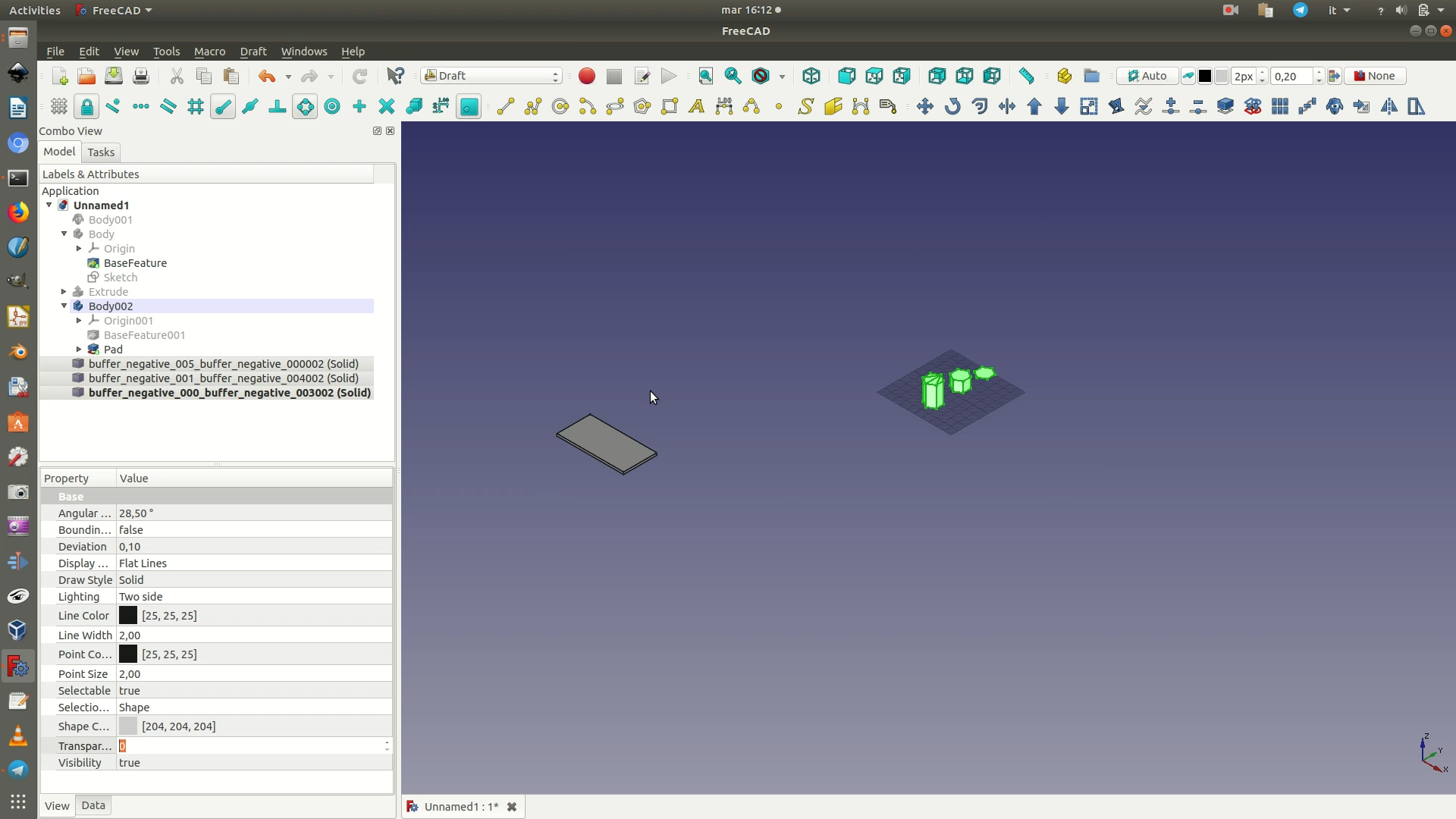The width and height of the screenshot is (1456, 819).
Task: Start macro recording with red circle
Action: click(x=586, y=76)
